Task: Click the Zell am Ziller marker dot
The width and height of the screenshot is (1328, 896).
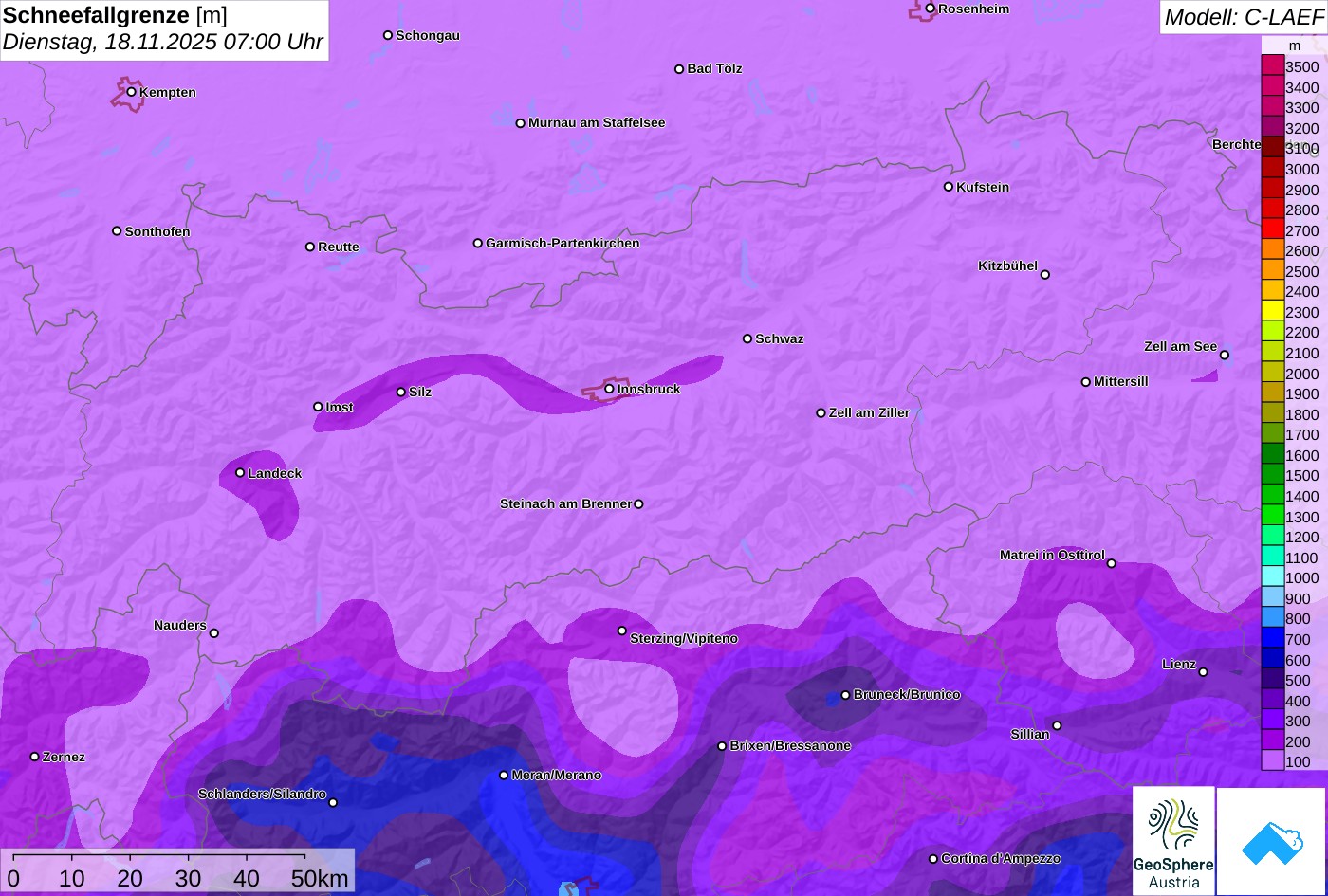Action: (821, 413)
